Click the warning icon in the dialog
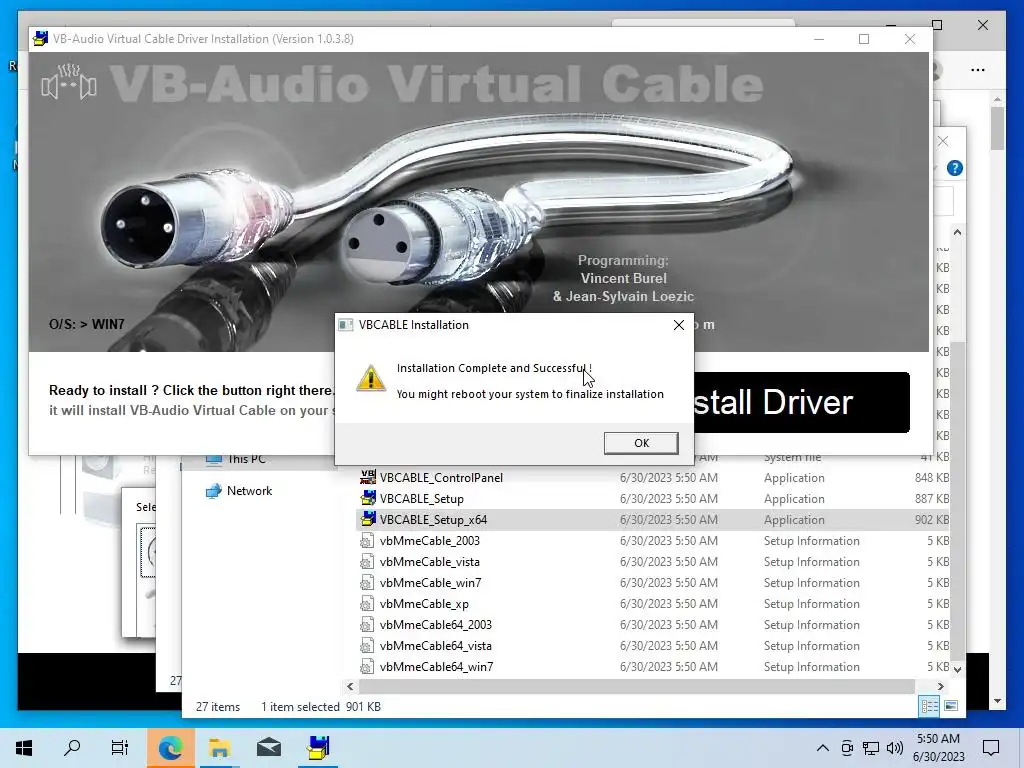1024x768 pixels. (370, 379)
